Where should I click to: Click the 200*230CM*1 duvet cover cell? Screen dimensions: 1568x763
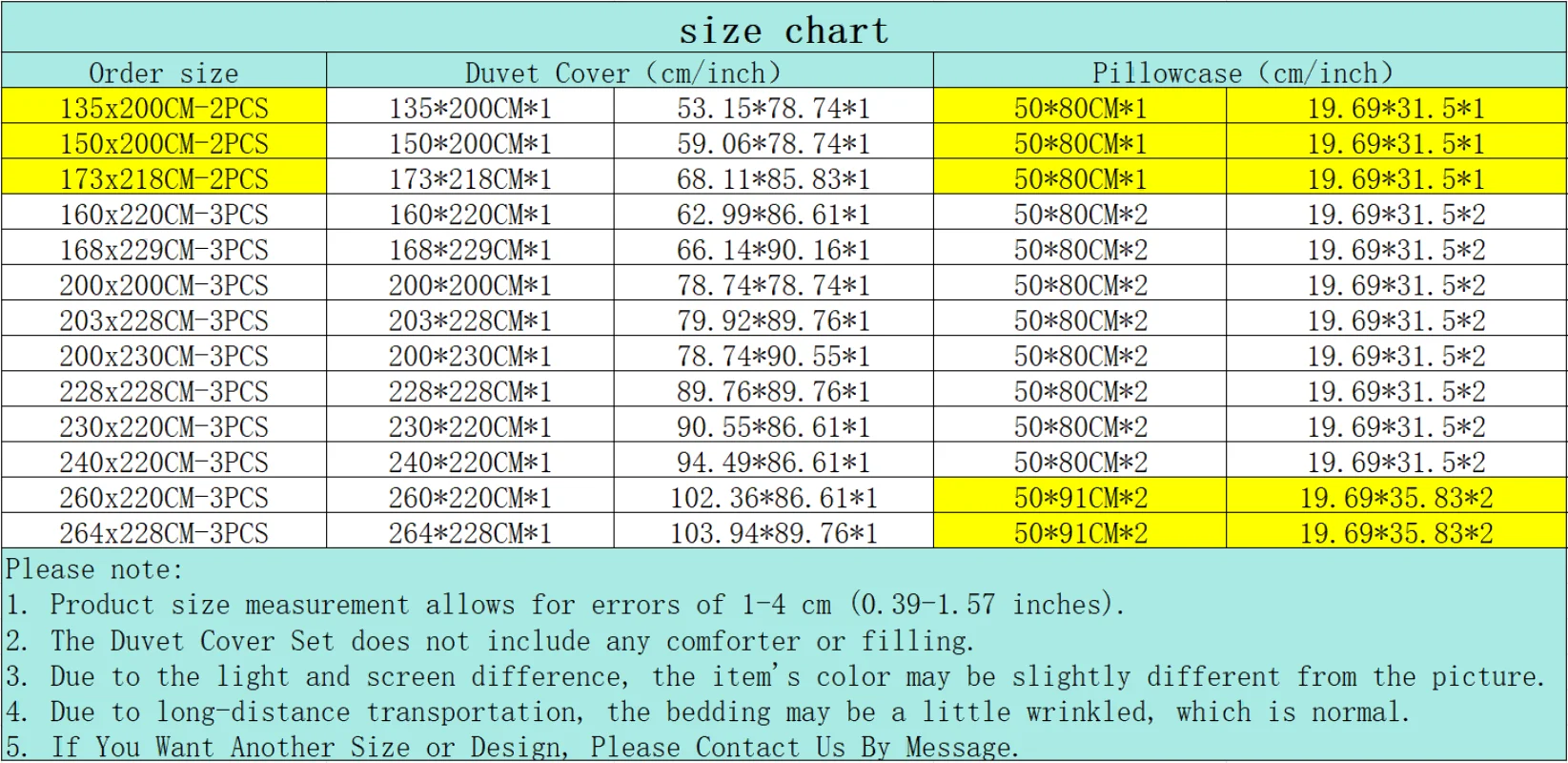coord(470,355)
